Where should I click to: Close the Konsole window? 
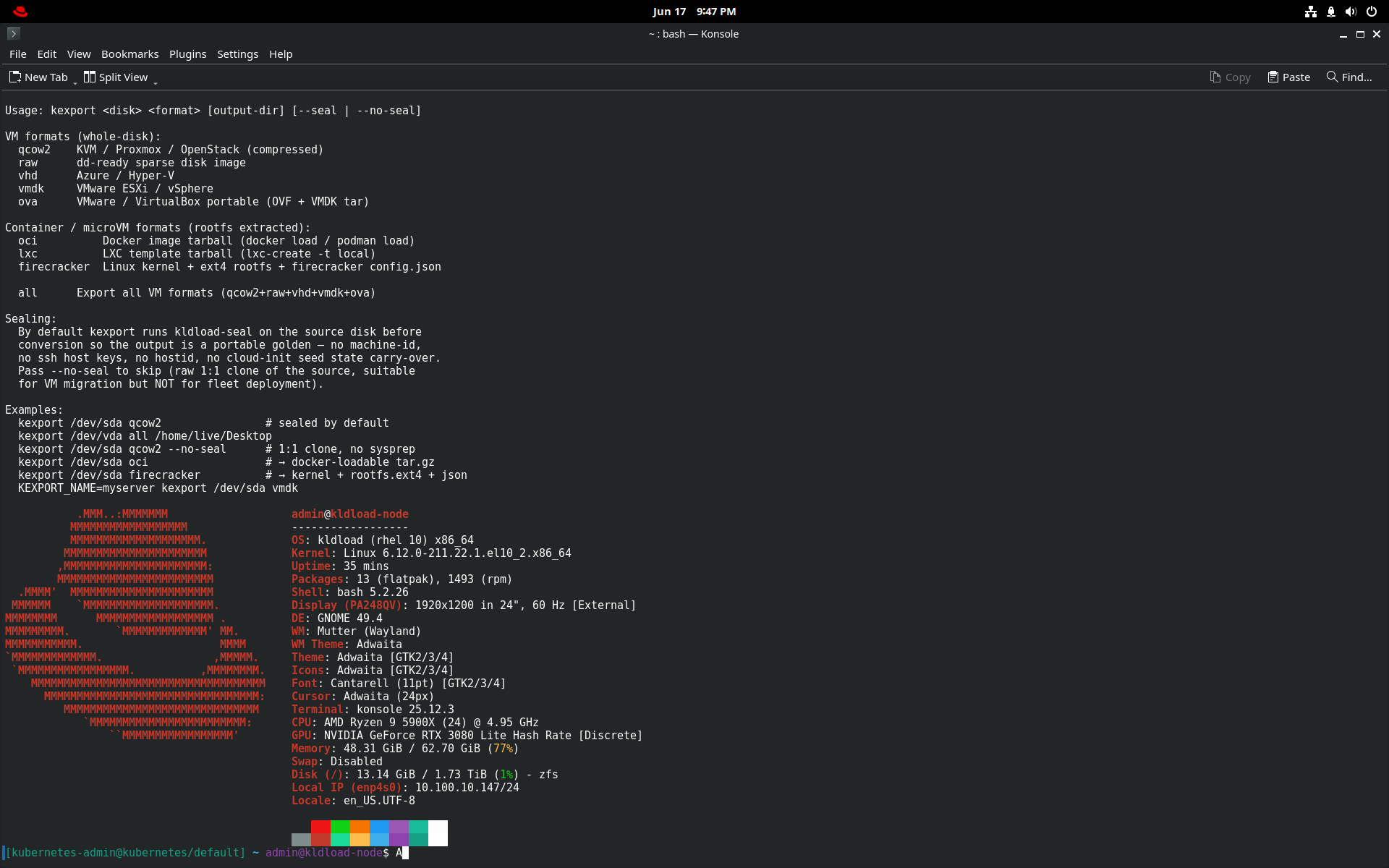pyautogui.click(x=1377, y=34)
